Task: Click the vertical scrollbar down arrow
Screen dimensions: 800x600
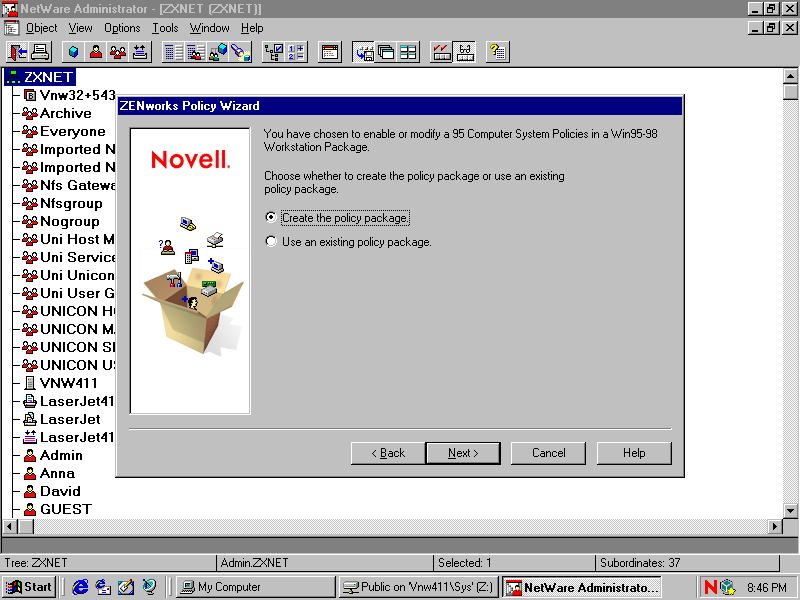Action: 790,510
